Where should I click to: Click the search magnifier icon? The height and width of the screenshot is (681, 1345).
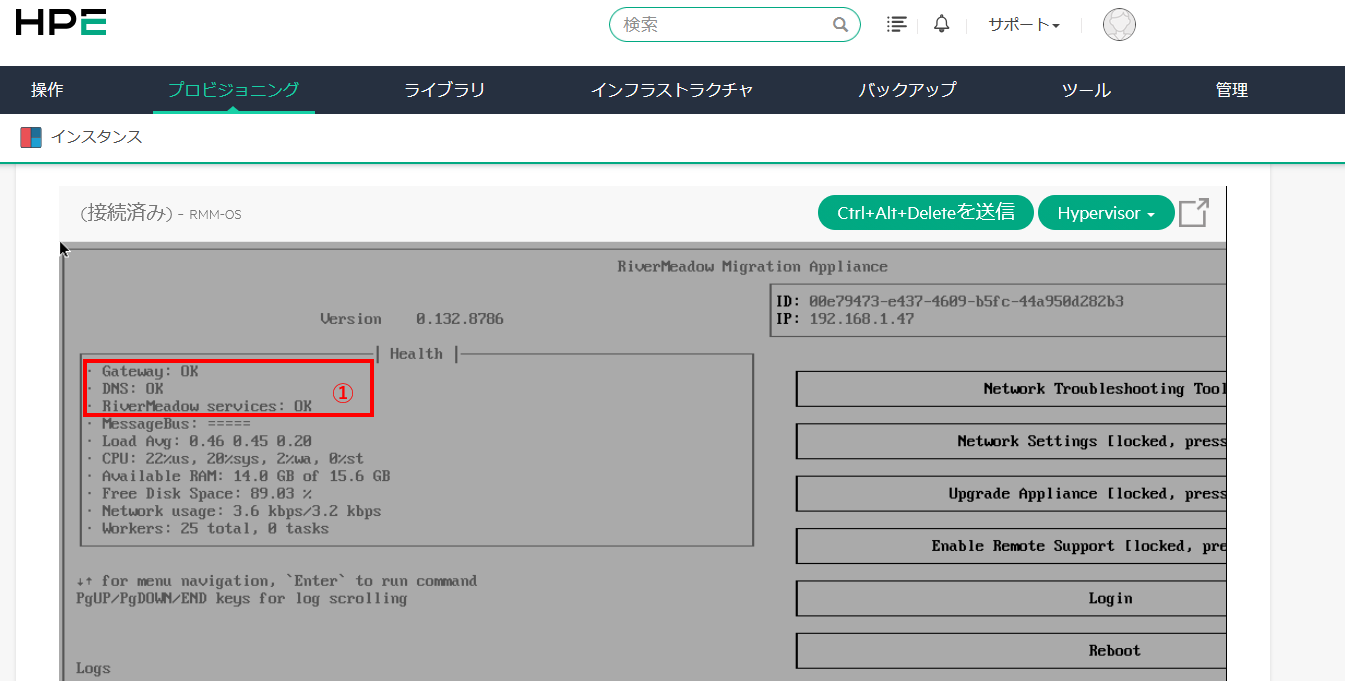tap(840, 25)
